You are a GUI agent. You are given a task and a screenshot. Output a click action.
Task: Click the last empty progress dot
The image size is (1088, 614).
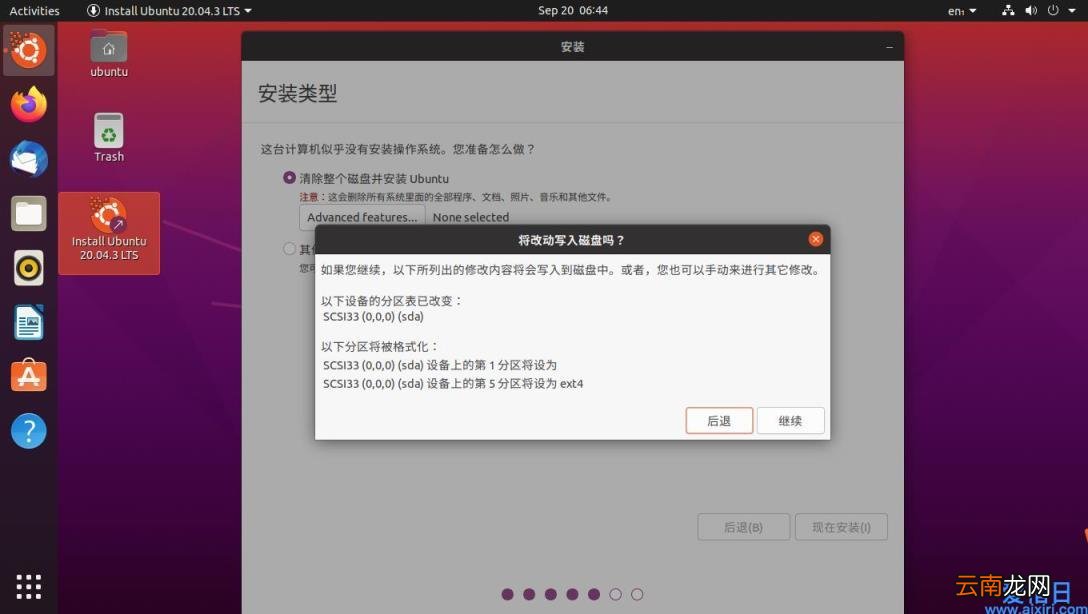point(637,595)
